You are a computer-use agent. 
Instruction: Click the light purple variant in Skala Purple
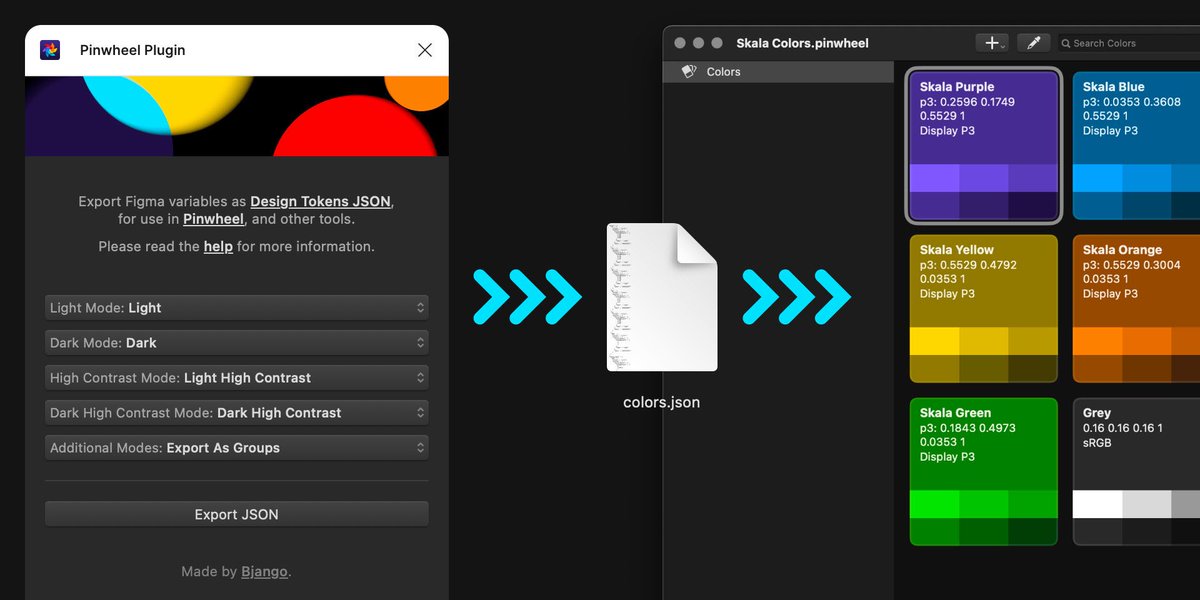(935, 178)
